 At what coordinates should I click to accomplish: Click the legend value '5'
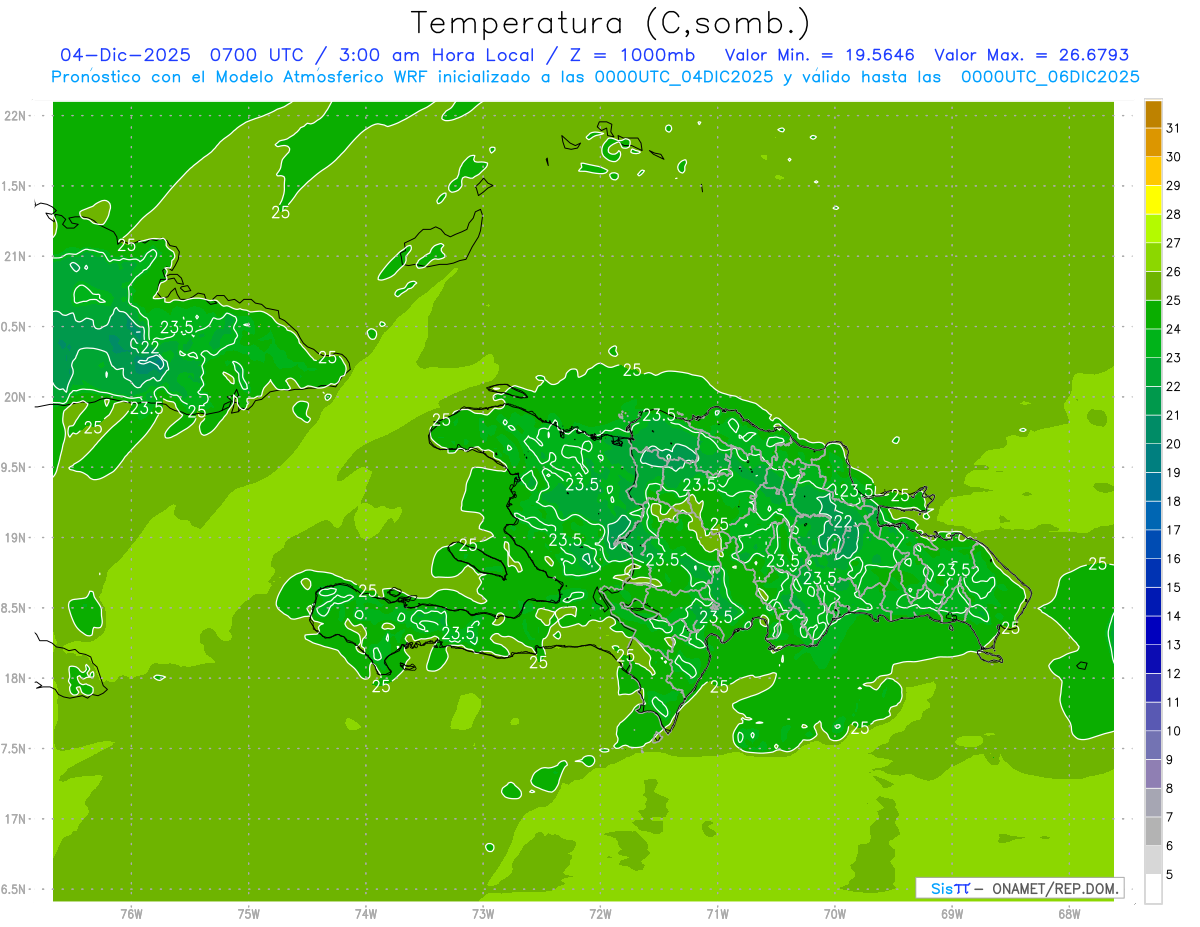tap(1170, 875)
